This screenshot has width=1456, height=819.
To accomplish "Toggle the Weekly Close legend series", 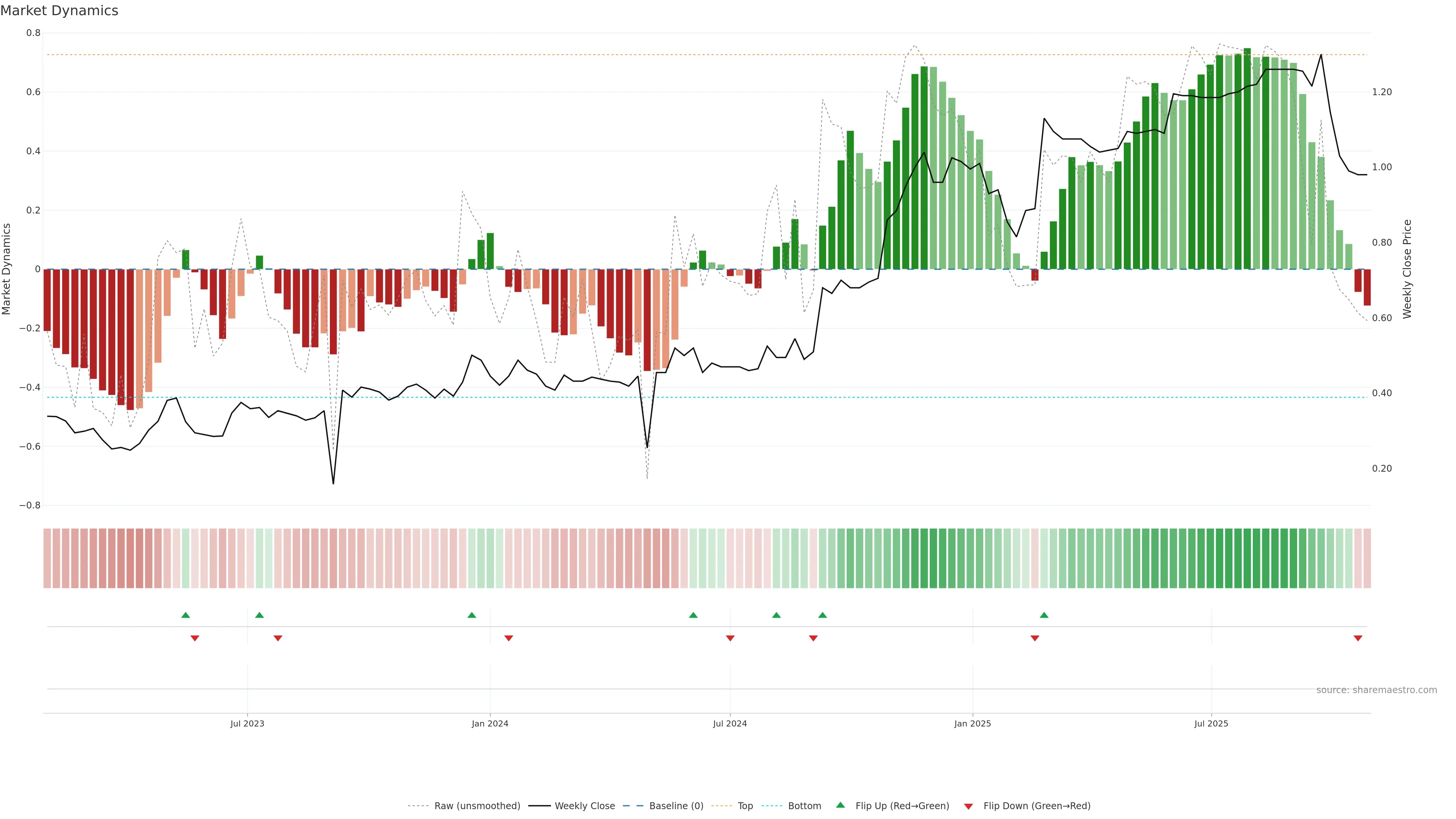I will (x=584, y=806).
